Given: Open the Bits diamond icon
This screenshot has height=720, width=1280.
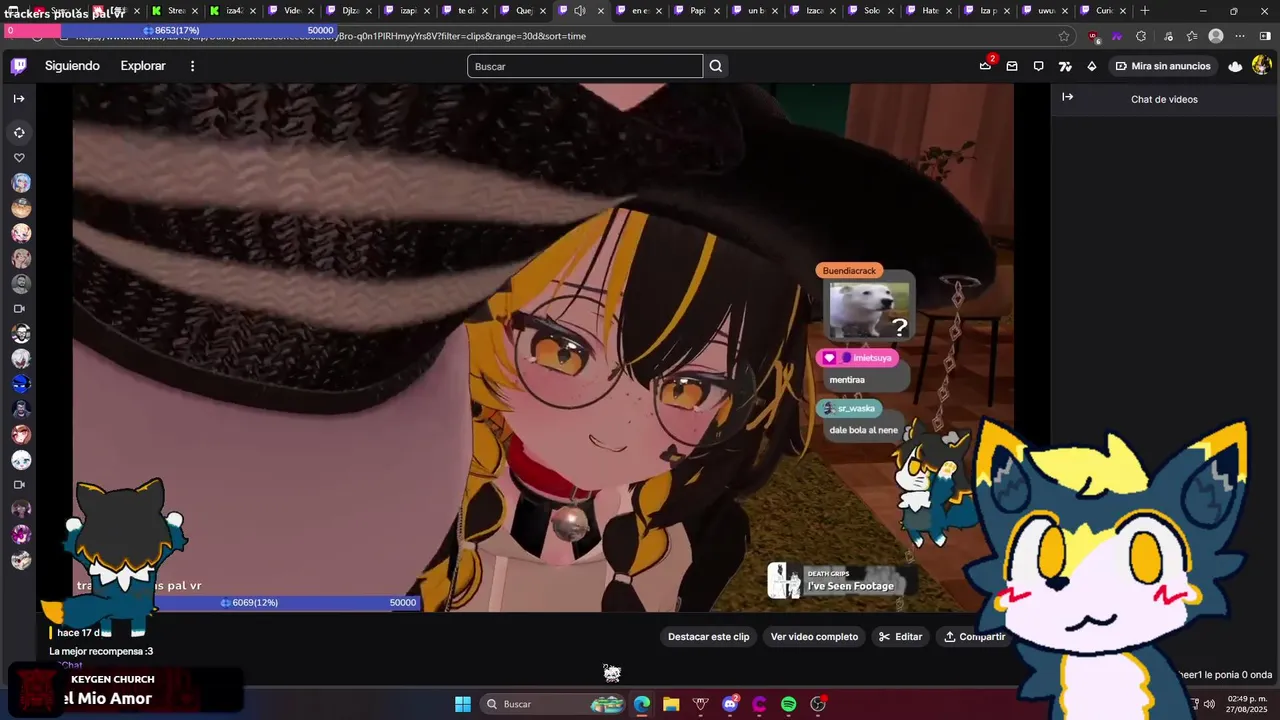Looking at the screenshot, I should tap(1091, 66).
